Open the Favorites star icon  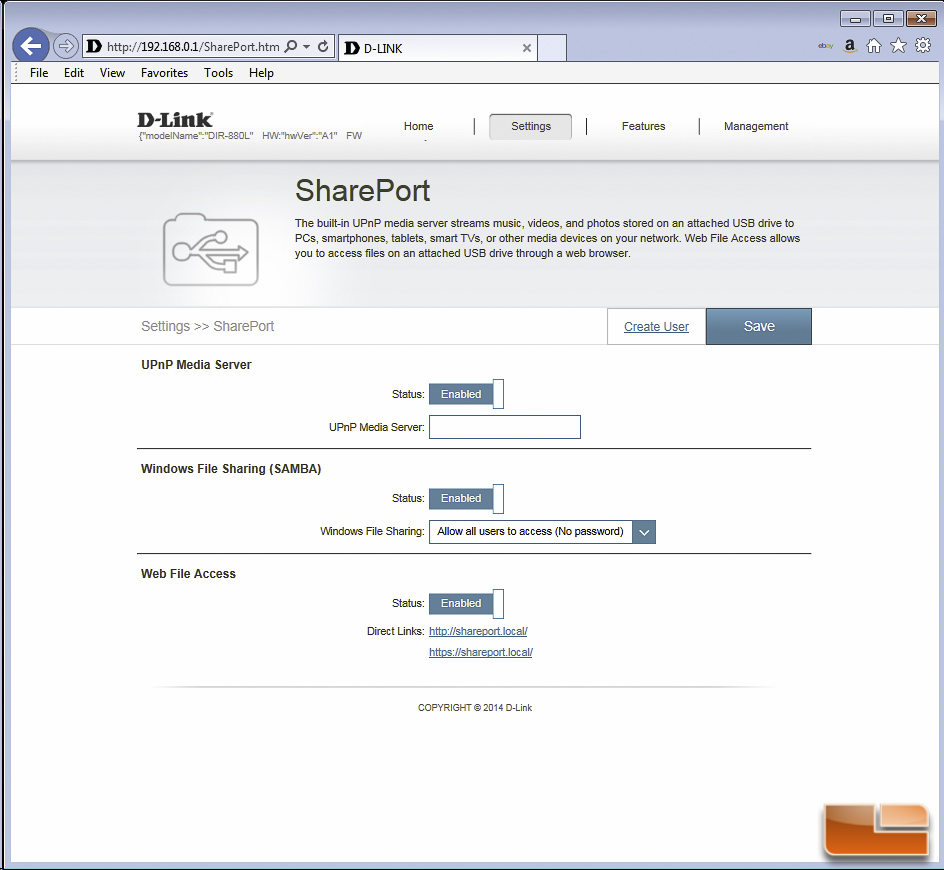coord(898,46)
